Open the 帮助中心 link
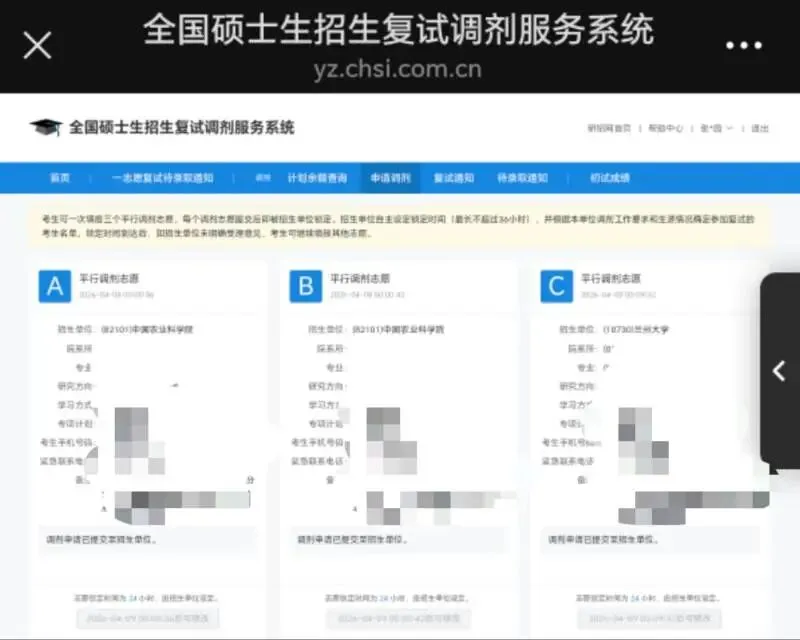The width and height of the screenshot is (800, 640). (x=665, y=128)
